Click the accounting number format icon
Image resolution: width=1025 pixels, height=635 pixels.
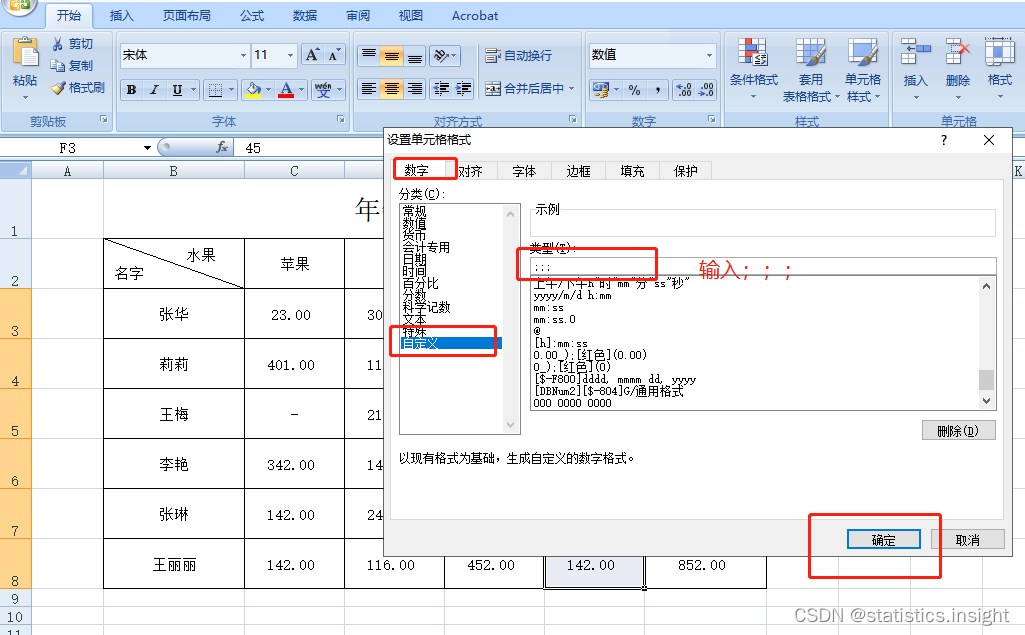click(600, 90)
